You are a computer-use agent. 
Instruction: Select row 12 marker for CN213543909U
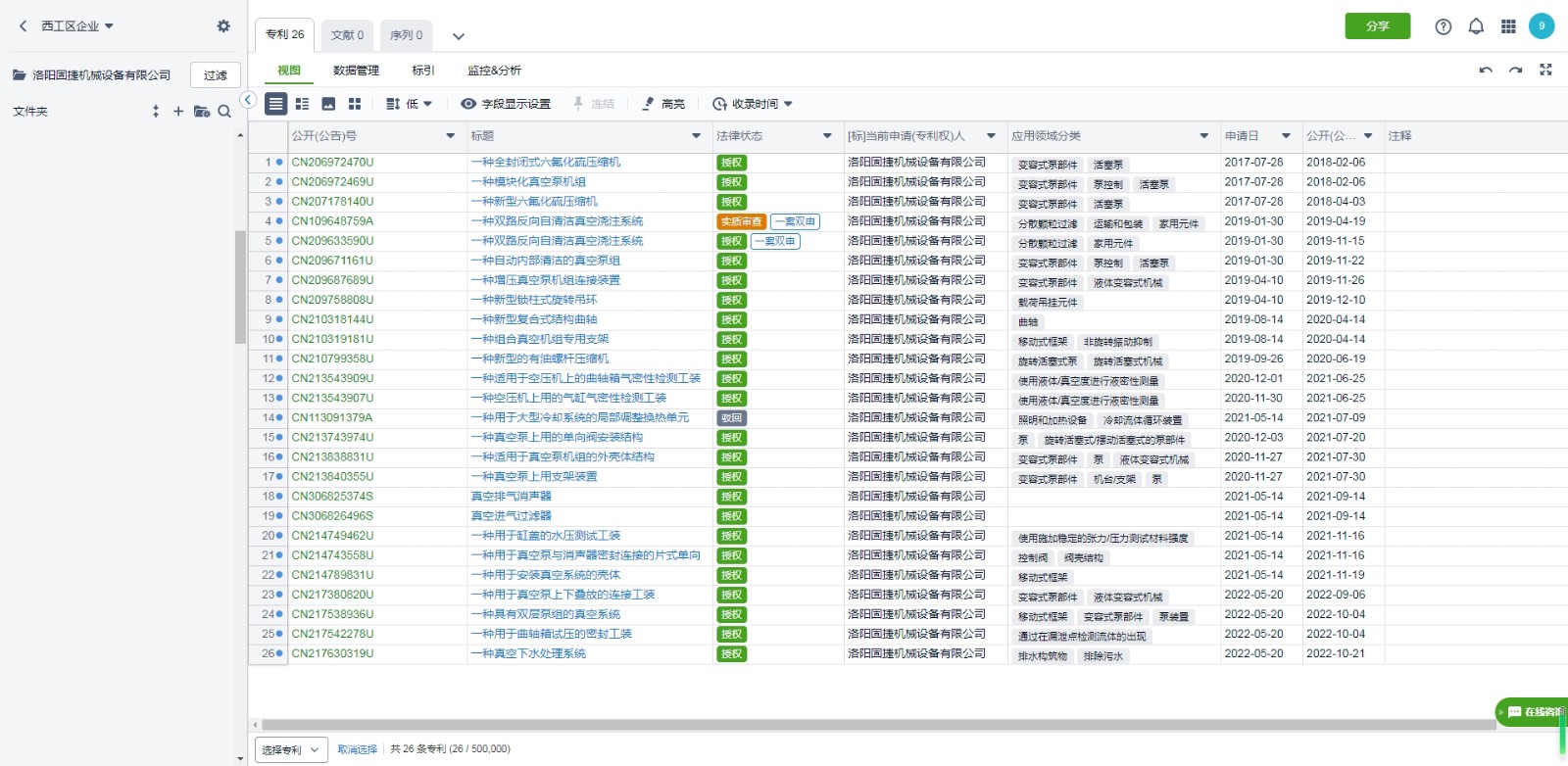click(x=279, y=378)
